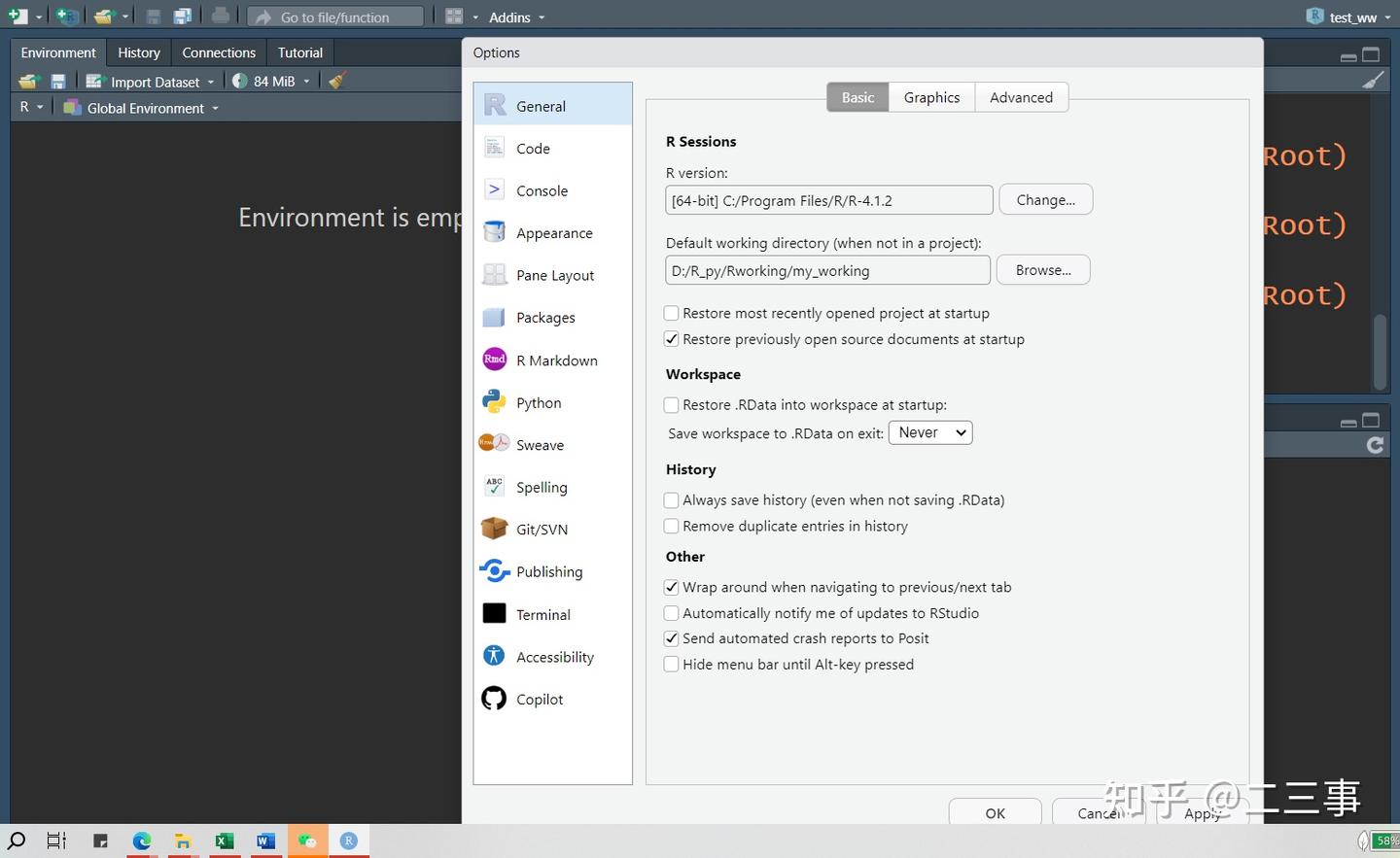Viewport: 1400px width, 858px height.
Task: Expand the Open File recent files arrow
Action: (125, 17)
